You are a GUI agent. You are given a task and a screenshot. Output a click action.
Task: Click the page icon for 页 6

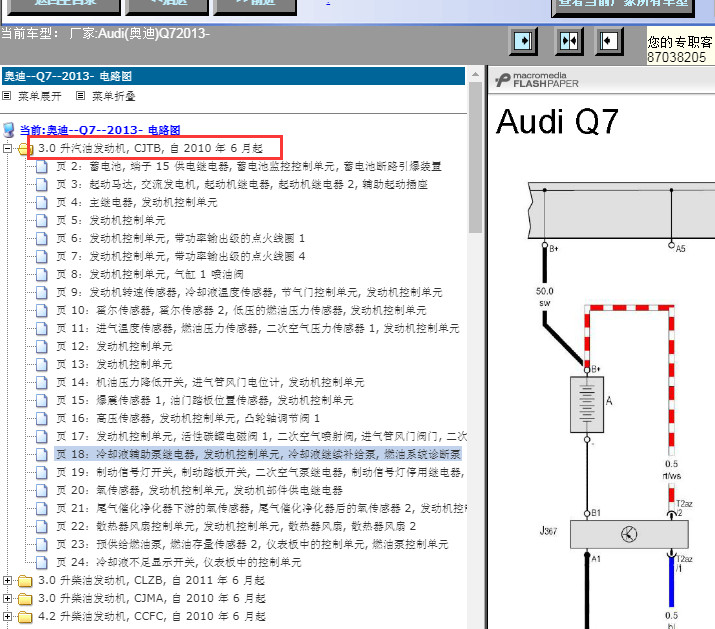[x=41, y=239]
